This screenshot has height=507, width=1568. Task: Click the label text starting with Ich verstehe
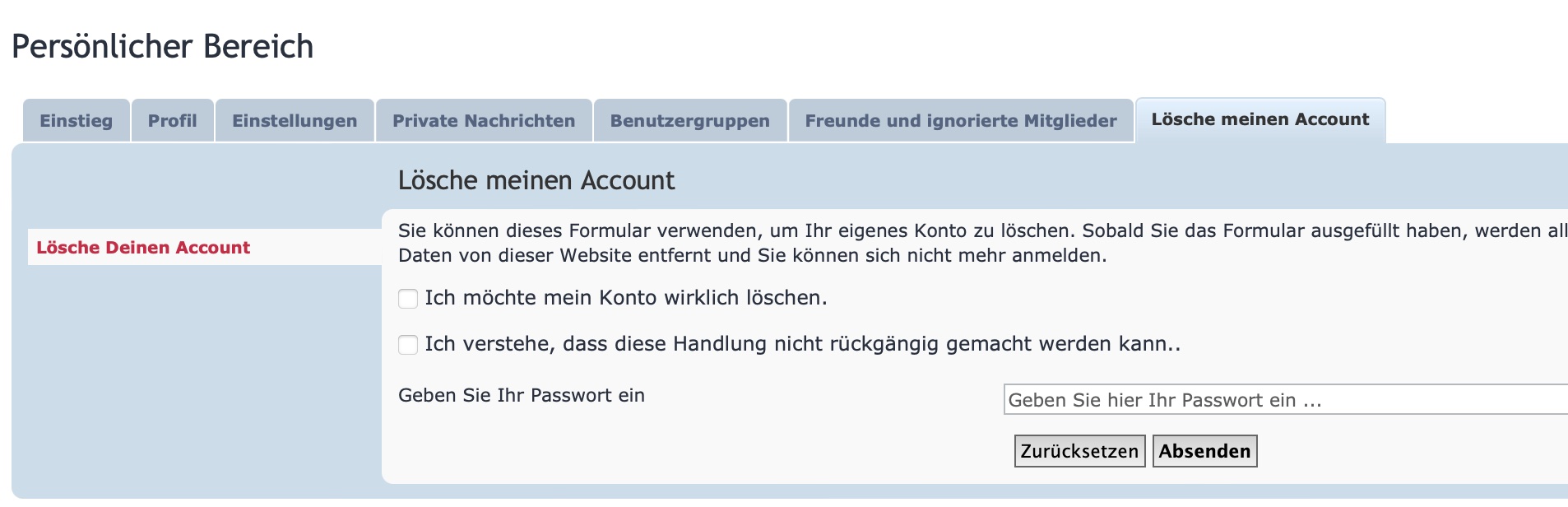[x=802, y=344]
